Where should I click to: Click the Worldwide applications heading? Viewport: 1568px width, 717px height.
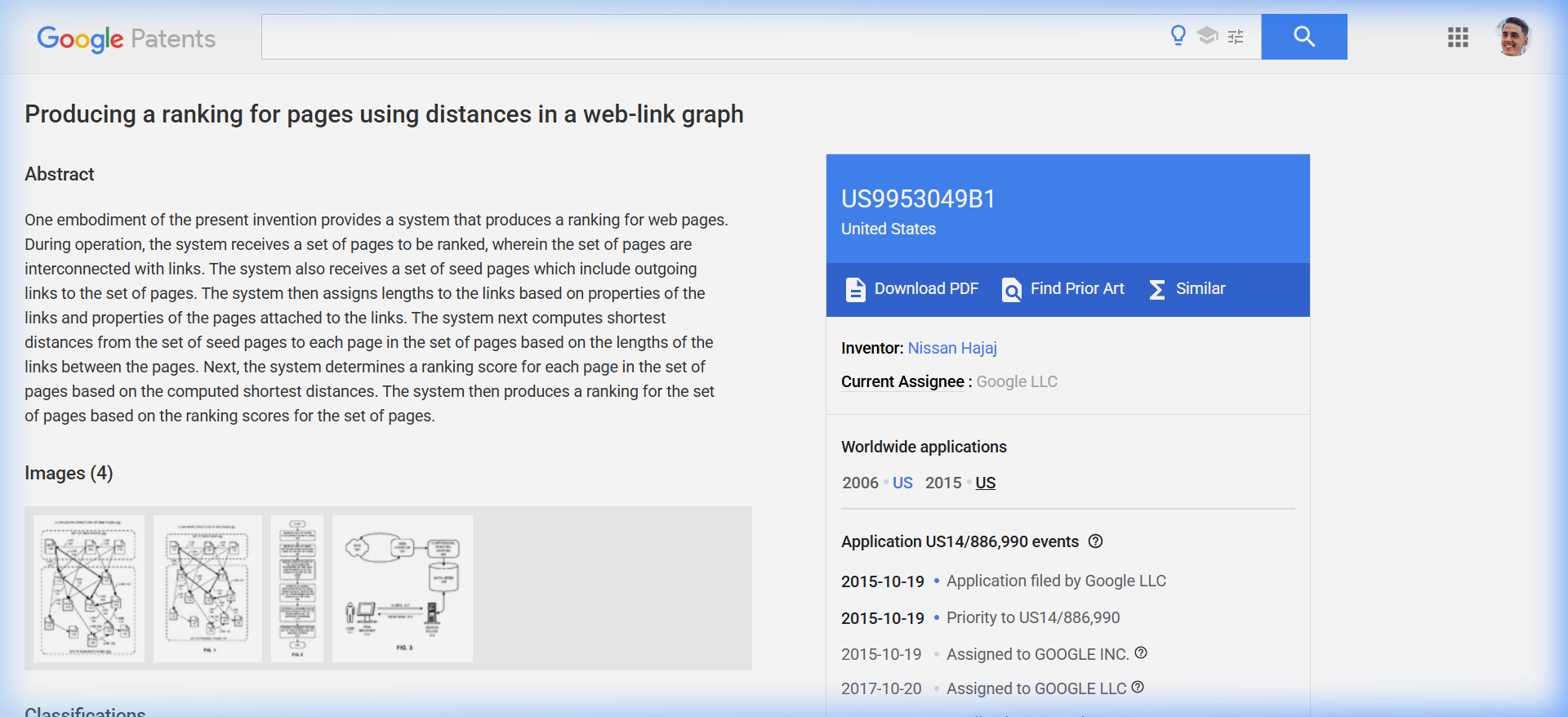point(924,447)
